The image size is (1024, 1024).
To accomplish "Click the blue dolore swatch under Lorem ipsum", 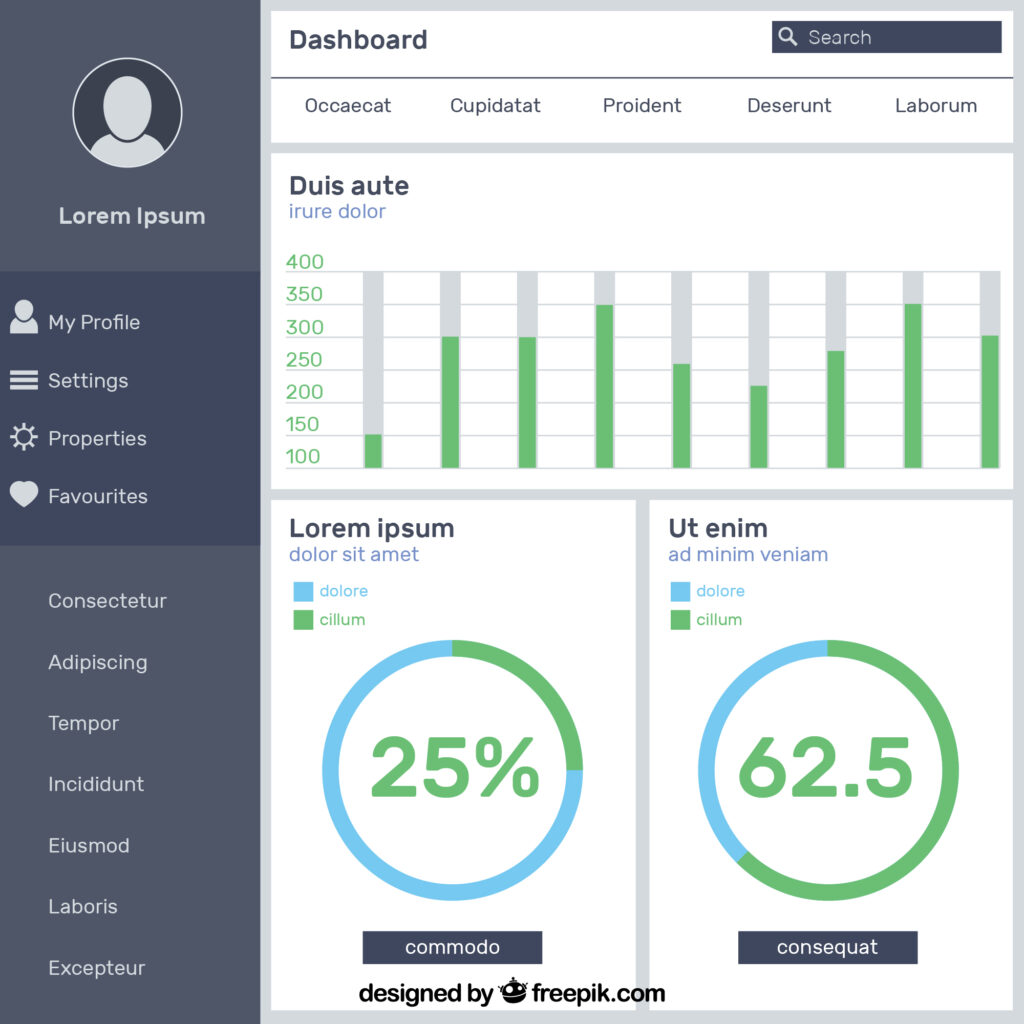I will pyautogui.click(x=303, y=591).
